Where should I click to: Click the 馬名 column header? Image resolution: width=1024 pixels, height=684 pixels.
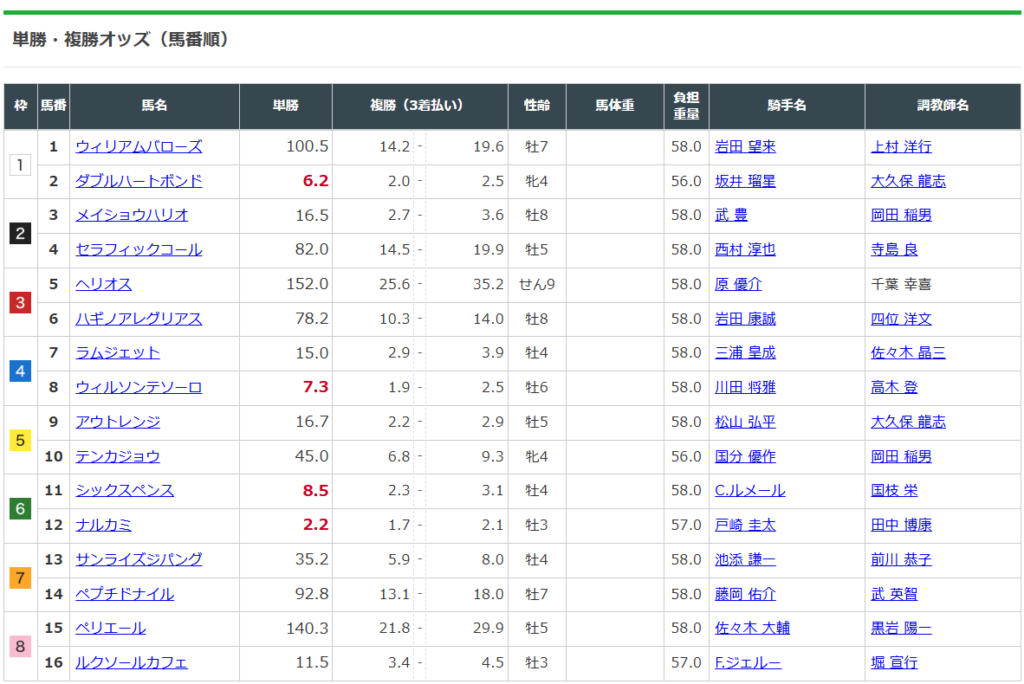tap(154, 106)
